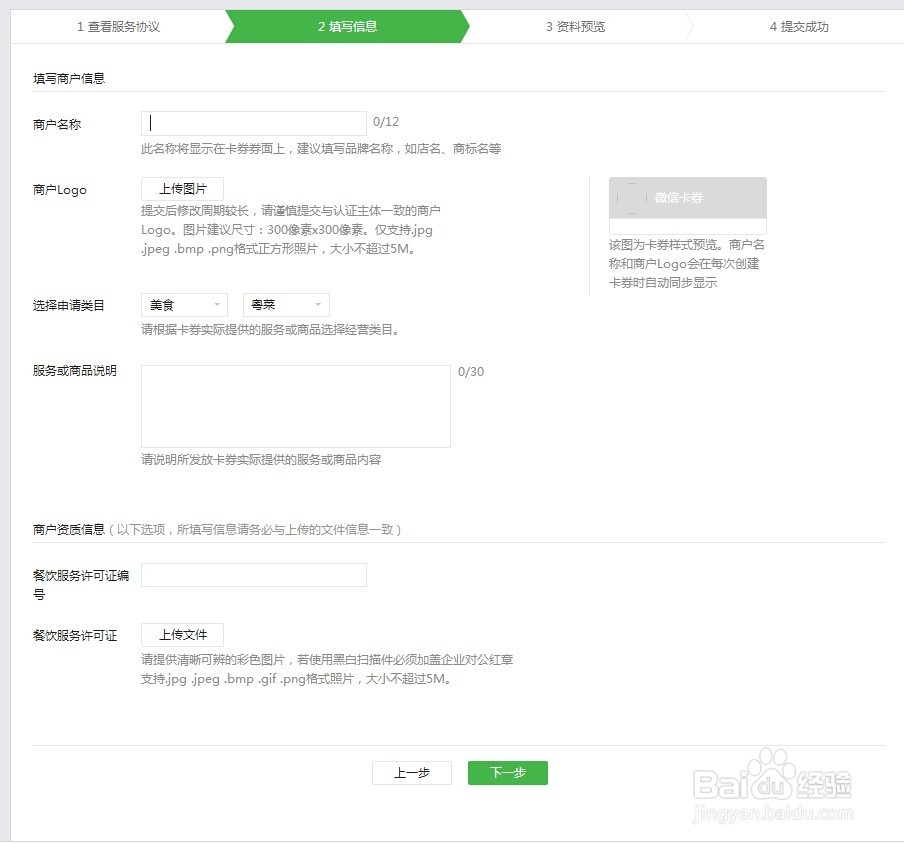The image size is (904, 844).
Task: Click the 服务或商品说明 text area
Action: pos(295,406)
